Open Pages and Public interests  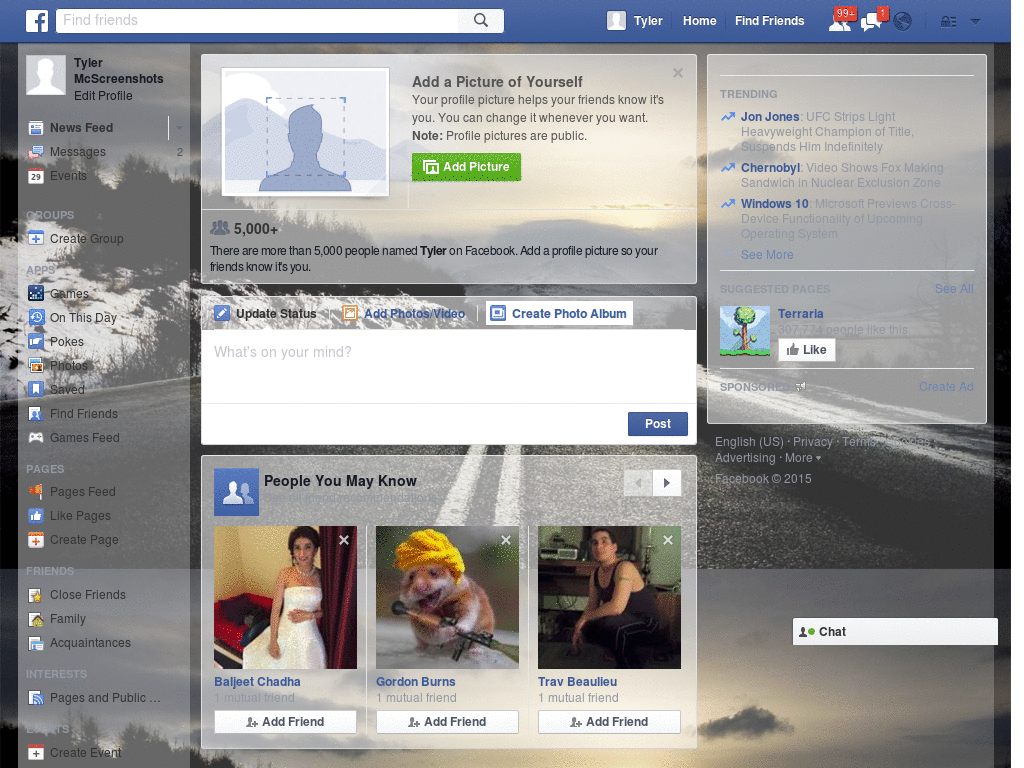click(104, 698)
